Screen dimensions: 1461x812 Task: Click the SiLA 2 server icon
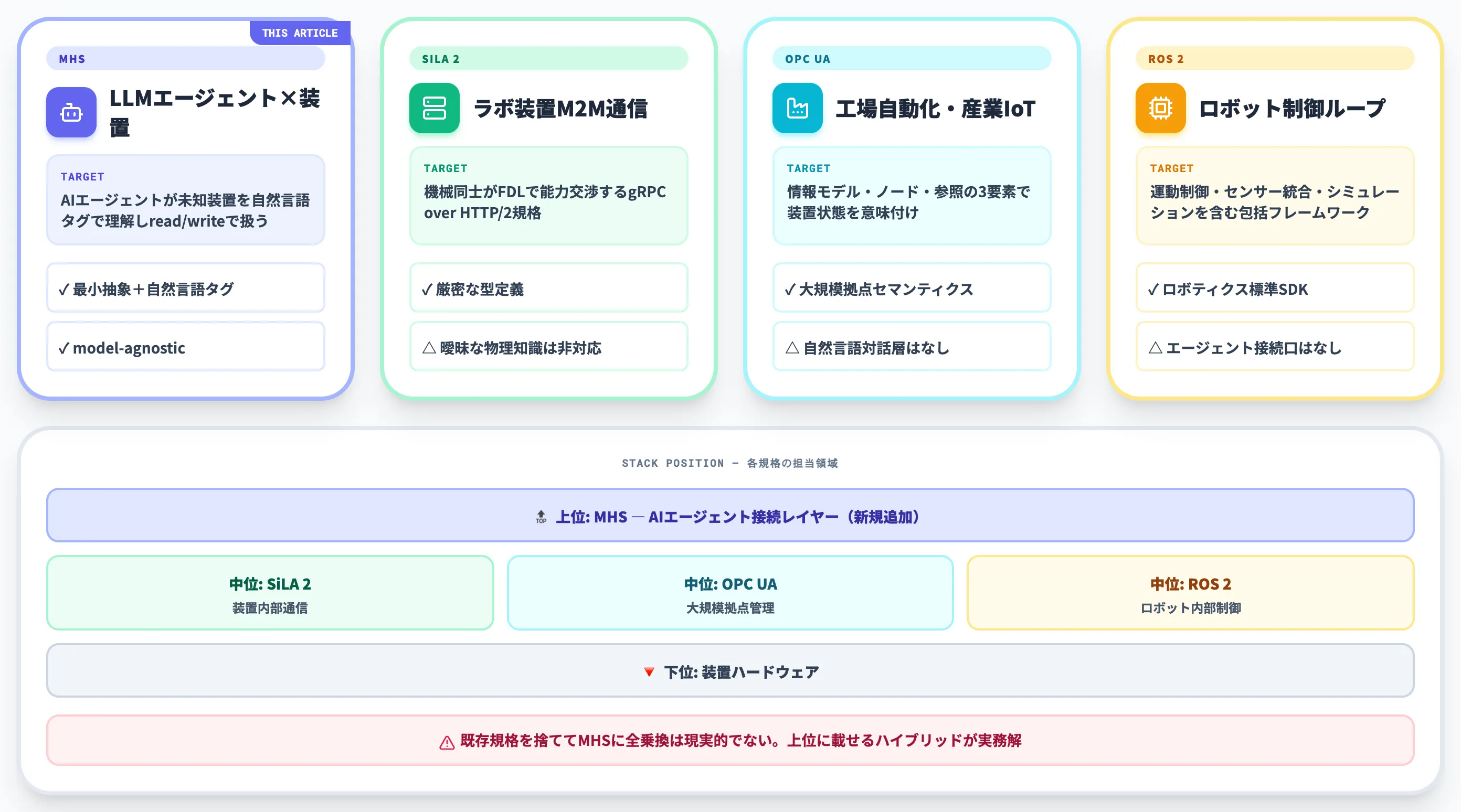tap(435, 108)
